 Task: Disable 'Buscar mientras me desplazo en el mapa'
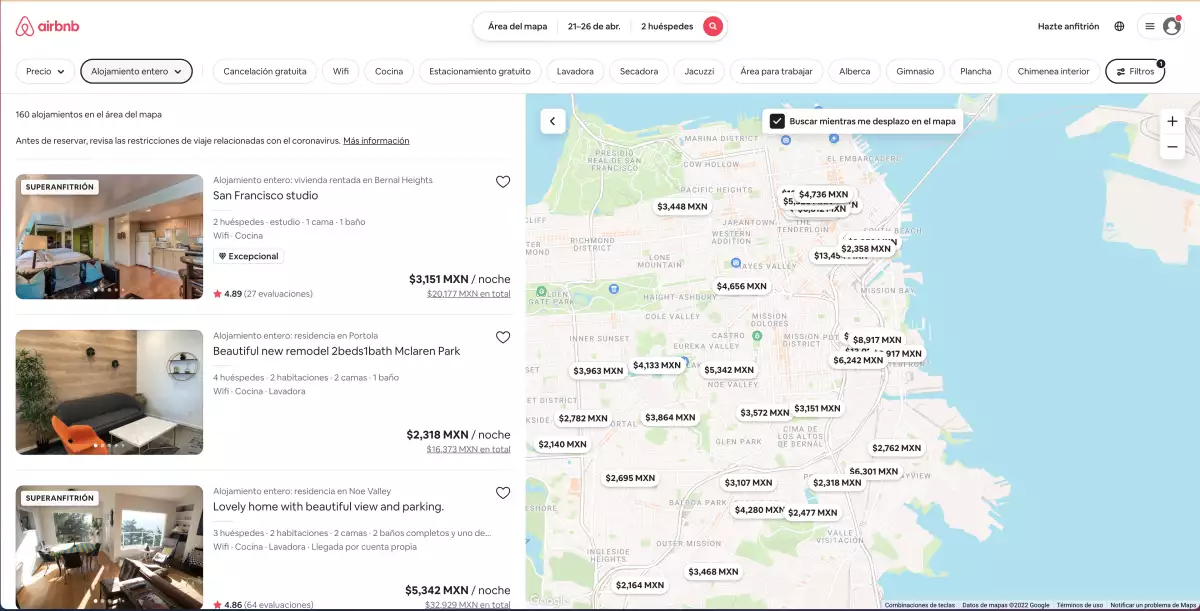pos(777,121)
